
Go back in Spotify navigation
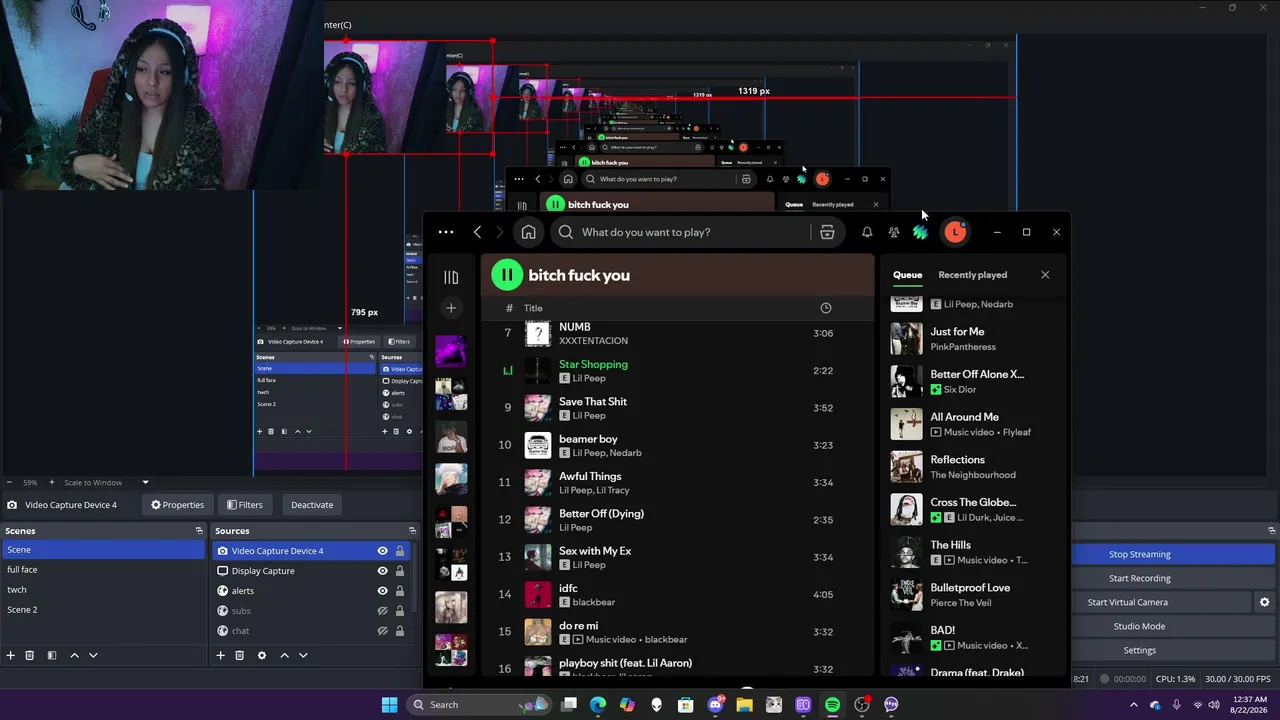coord(478,232)
